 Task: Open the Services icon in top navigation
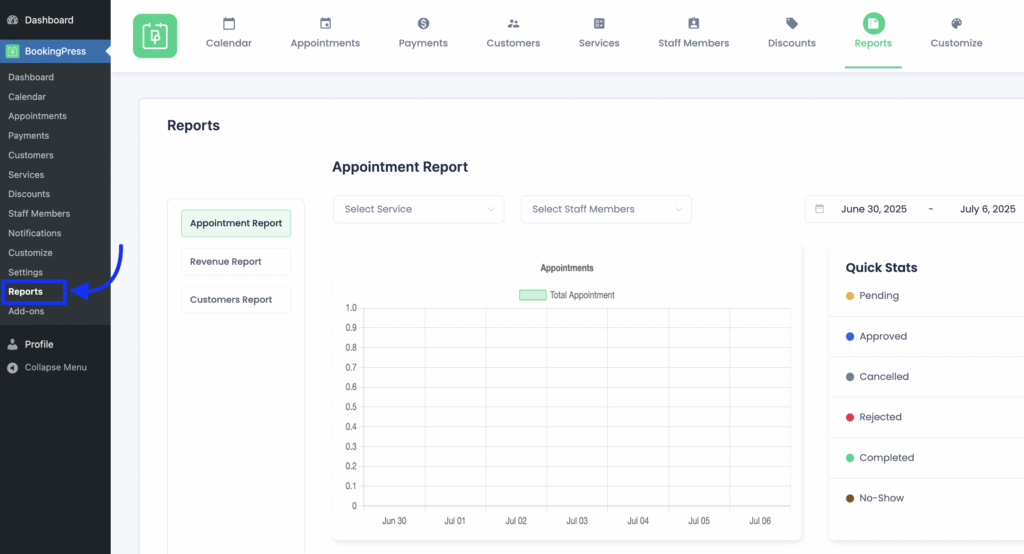point(599,23)
